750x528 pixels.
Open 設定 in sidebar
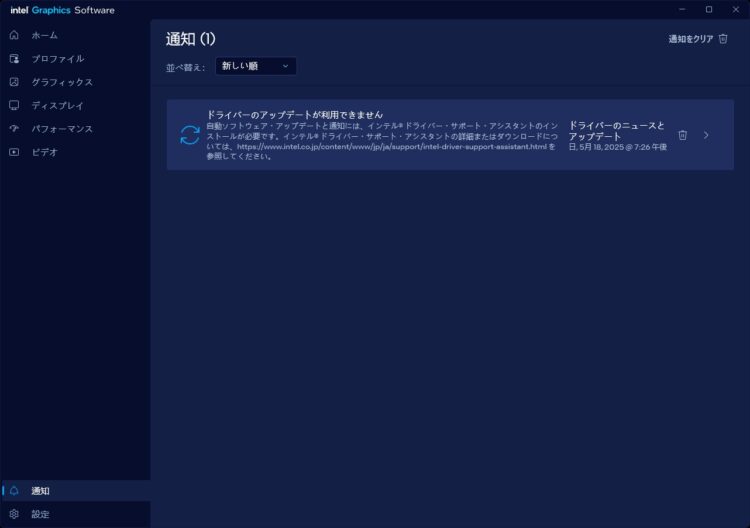pos(76,514)
